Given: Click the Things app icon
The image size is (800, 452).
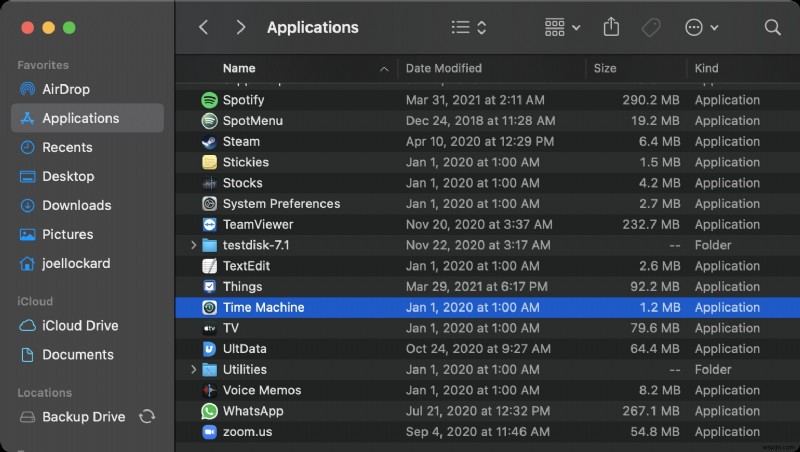Looking at the screenshot, I should [209, 287].
